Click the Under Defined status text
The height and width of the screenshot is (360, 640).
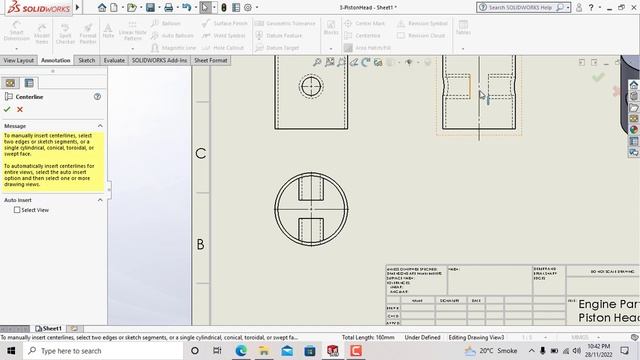point(422,338)
